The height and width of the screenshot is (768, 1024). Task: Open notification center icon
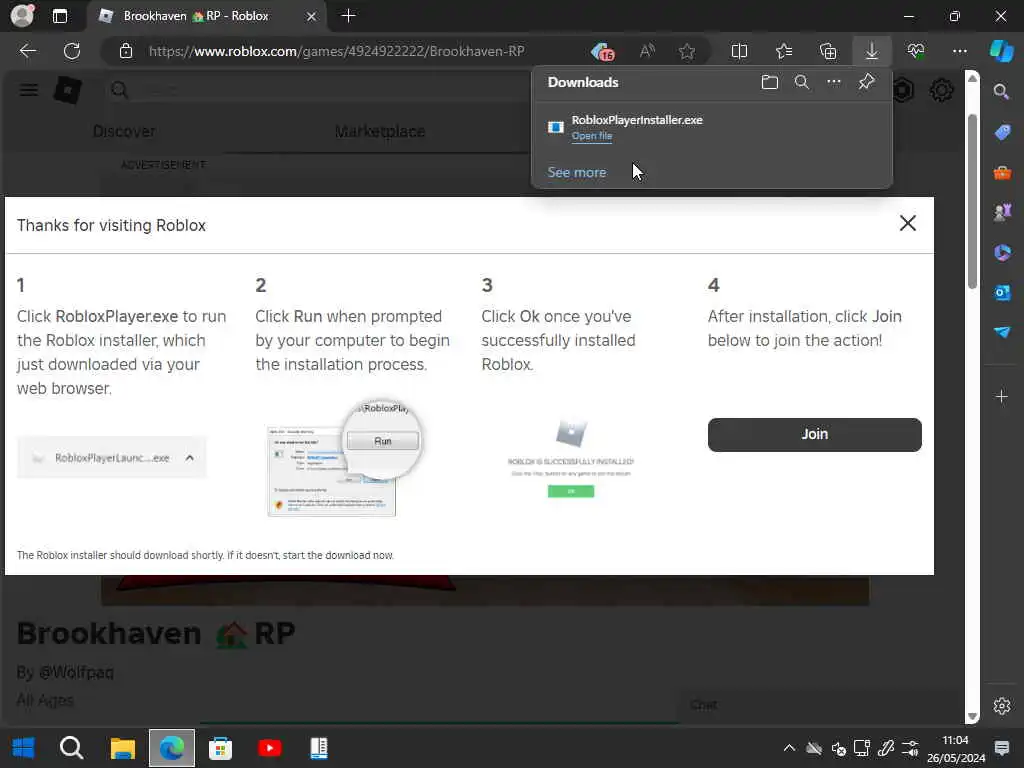click(1001, 748)
